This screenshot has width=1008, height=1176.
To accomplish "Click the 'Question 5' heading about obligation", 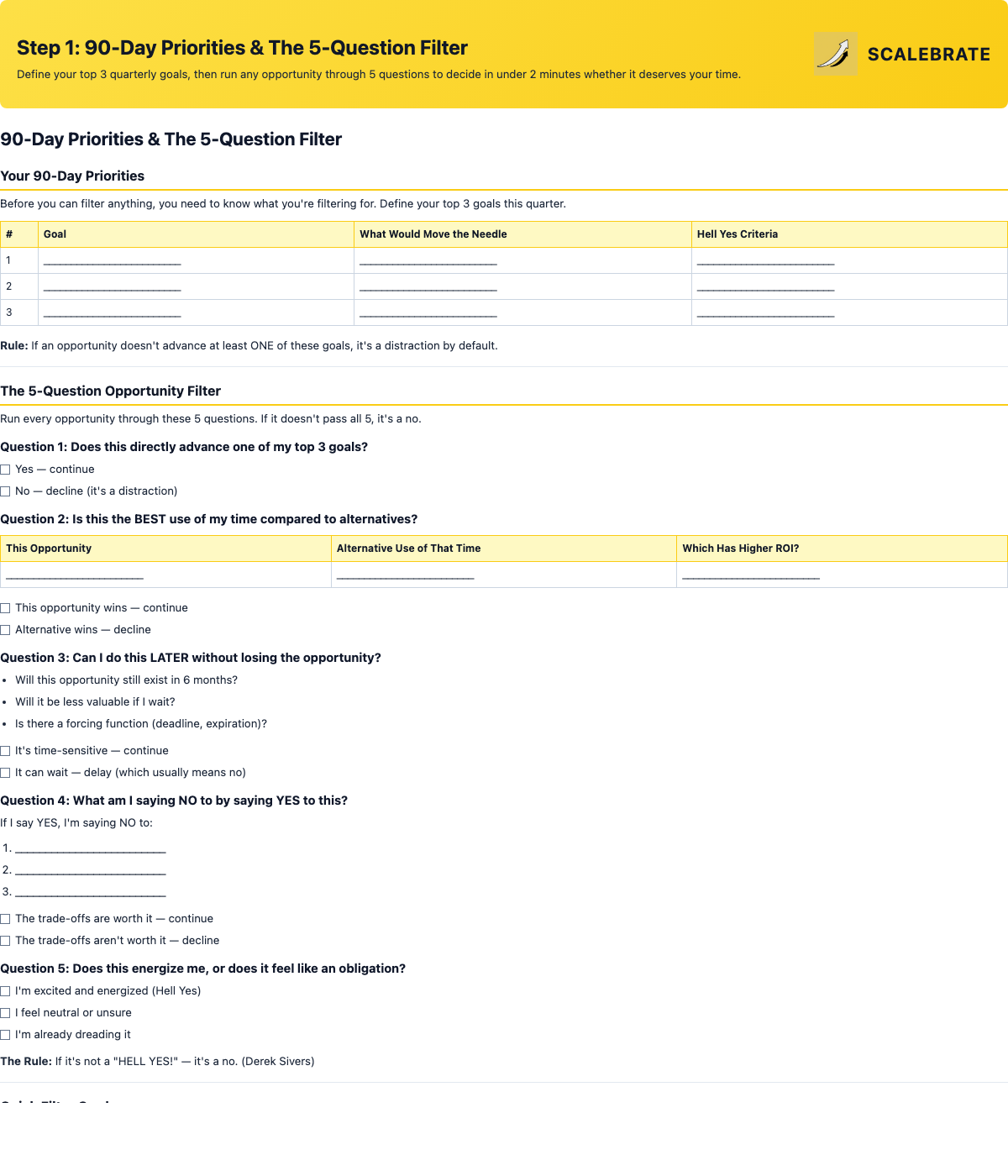I will (202, 969).
